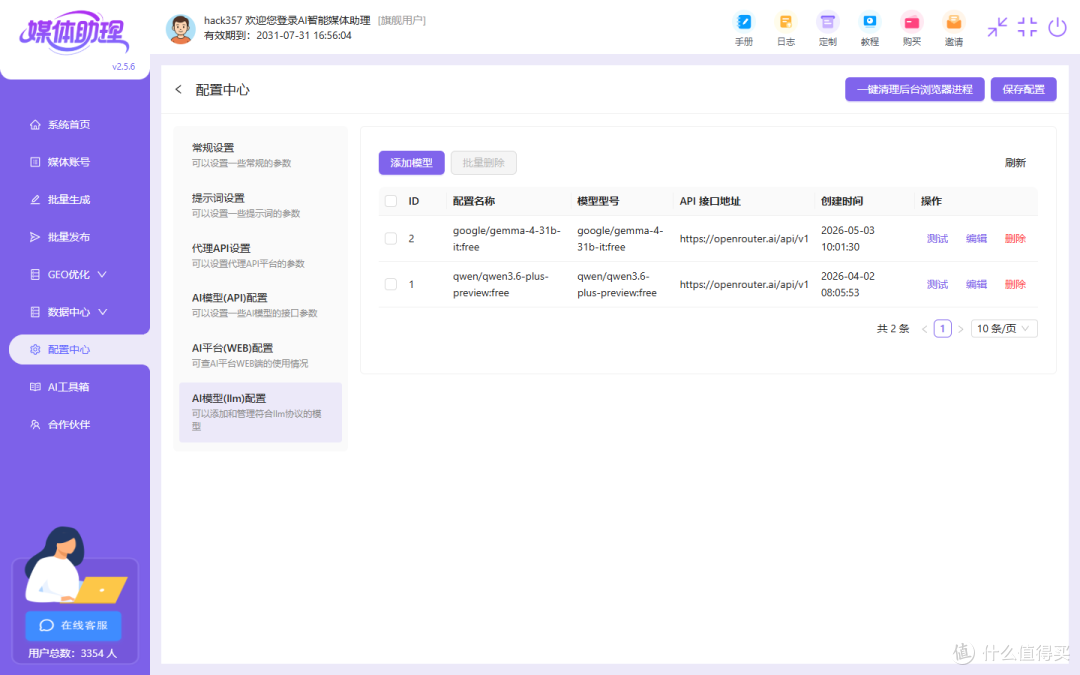The width and height of the screenshot is (1080, 675).
Task: Click the v2.5.6 version label
Action: 123,67
